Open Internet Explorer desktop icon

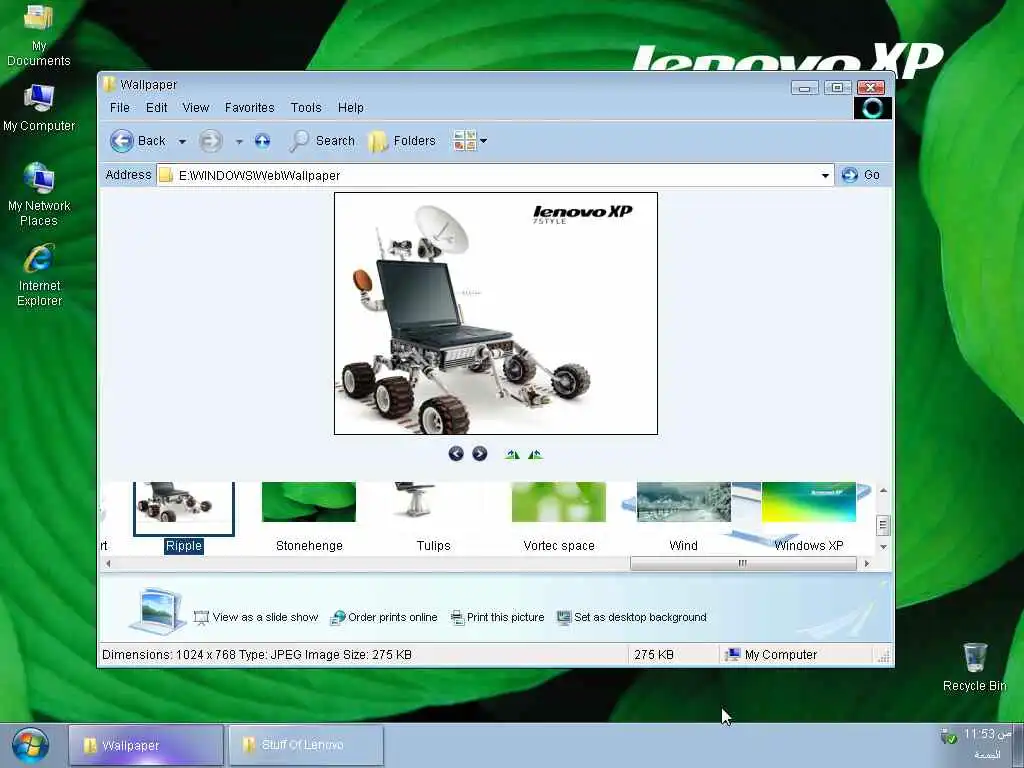point(39,275)
